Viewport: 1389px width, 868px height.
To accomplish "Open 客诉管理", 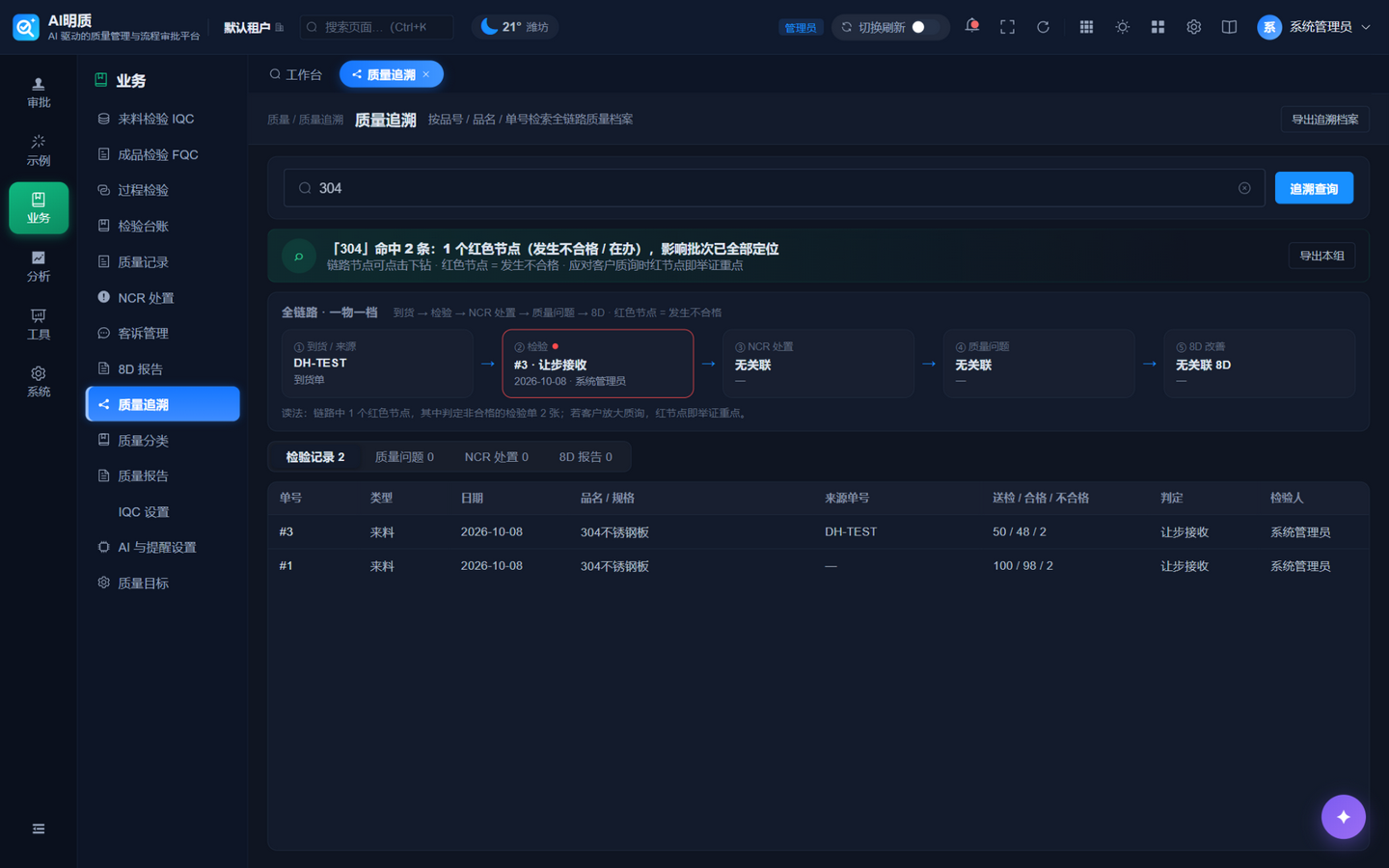I will coord(162,333).
